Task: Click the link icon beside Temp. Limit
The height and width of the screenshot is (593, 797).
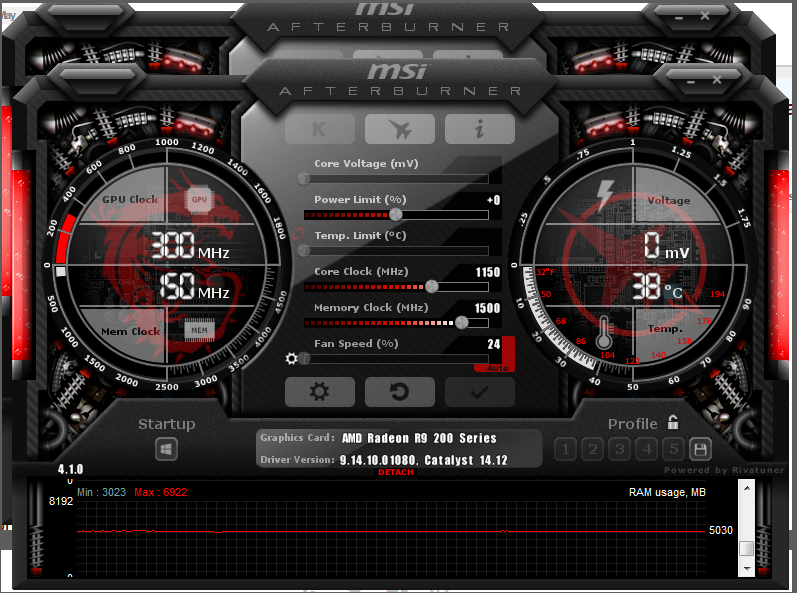Action: pyautogui.click(x=298, y=234)
